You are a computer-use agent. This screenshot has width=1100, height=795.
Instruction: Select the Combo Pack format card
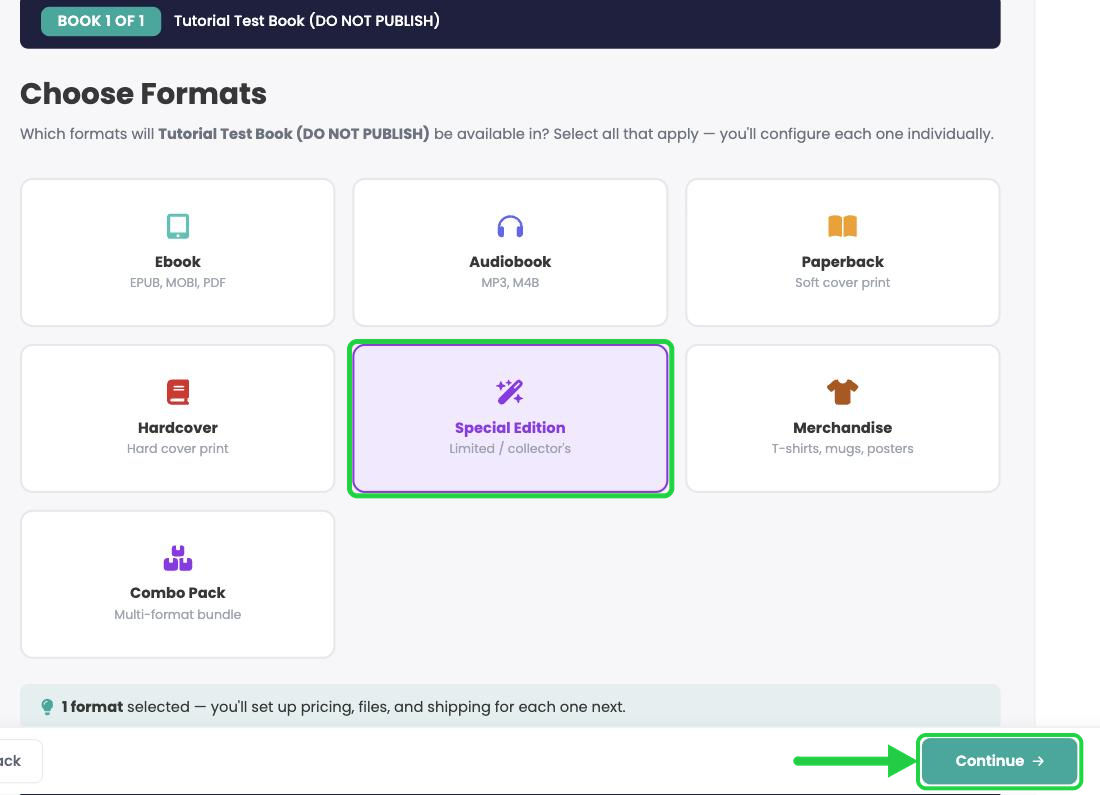tap(177, 584)
